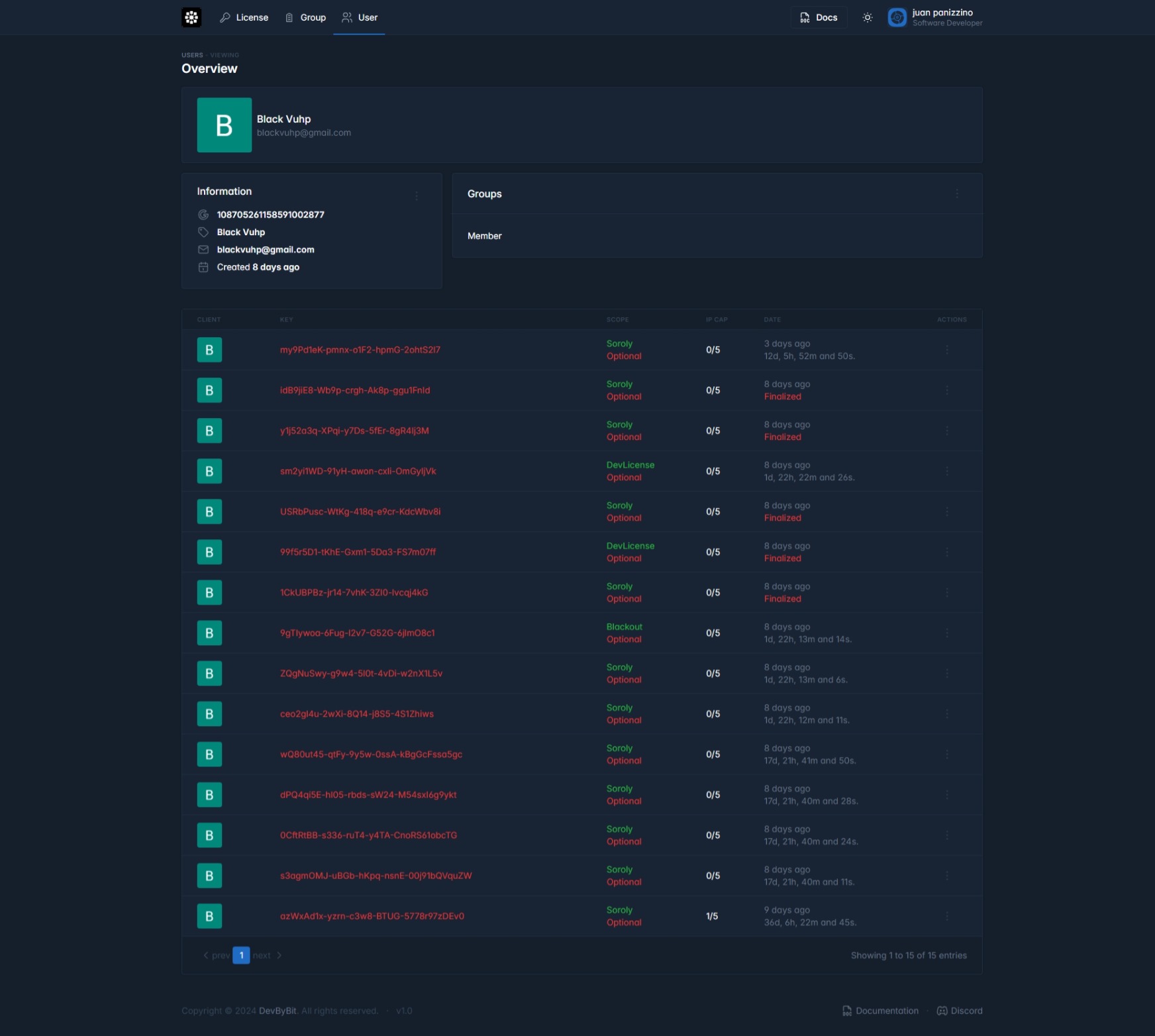Viewport: 1155px width, 1036px height.
Task: Select pagination page 1
Action: (242, 955)
